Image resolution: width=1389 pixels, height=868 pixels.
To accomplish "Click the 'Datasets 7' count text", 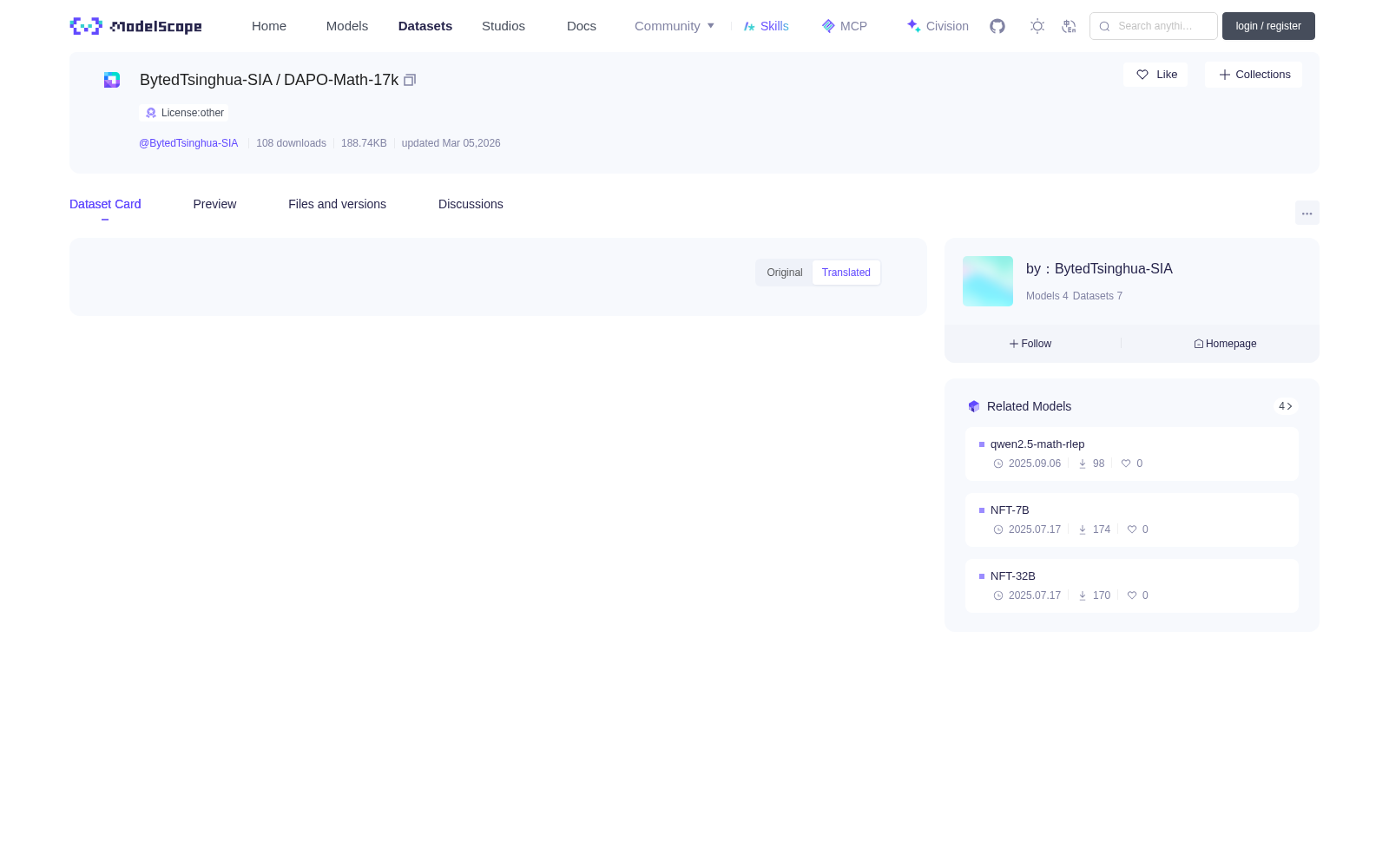I will [x=1097, y=296].
